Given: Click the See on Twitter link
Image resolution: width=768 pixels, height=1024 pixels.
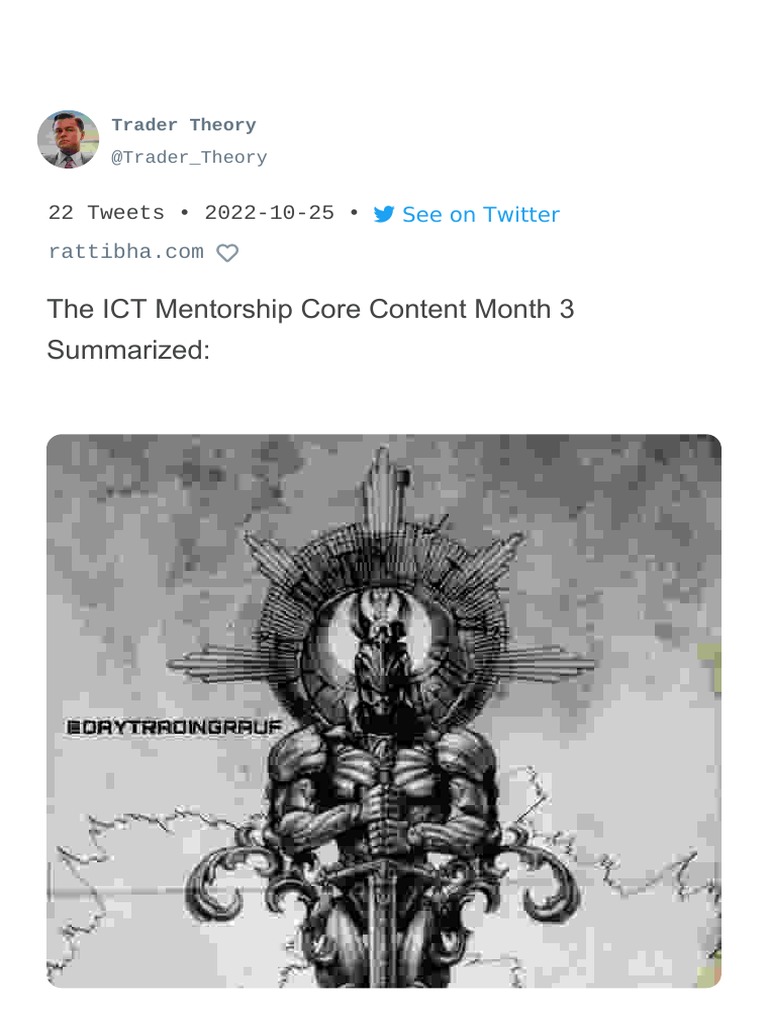Looking at the screenshot, I should coord(480,215).
